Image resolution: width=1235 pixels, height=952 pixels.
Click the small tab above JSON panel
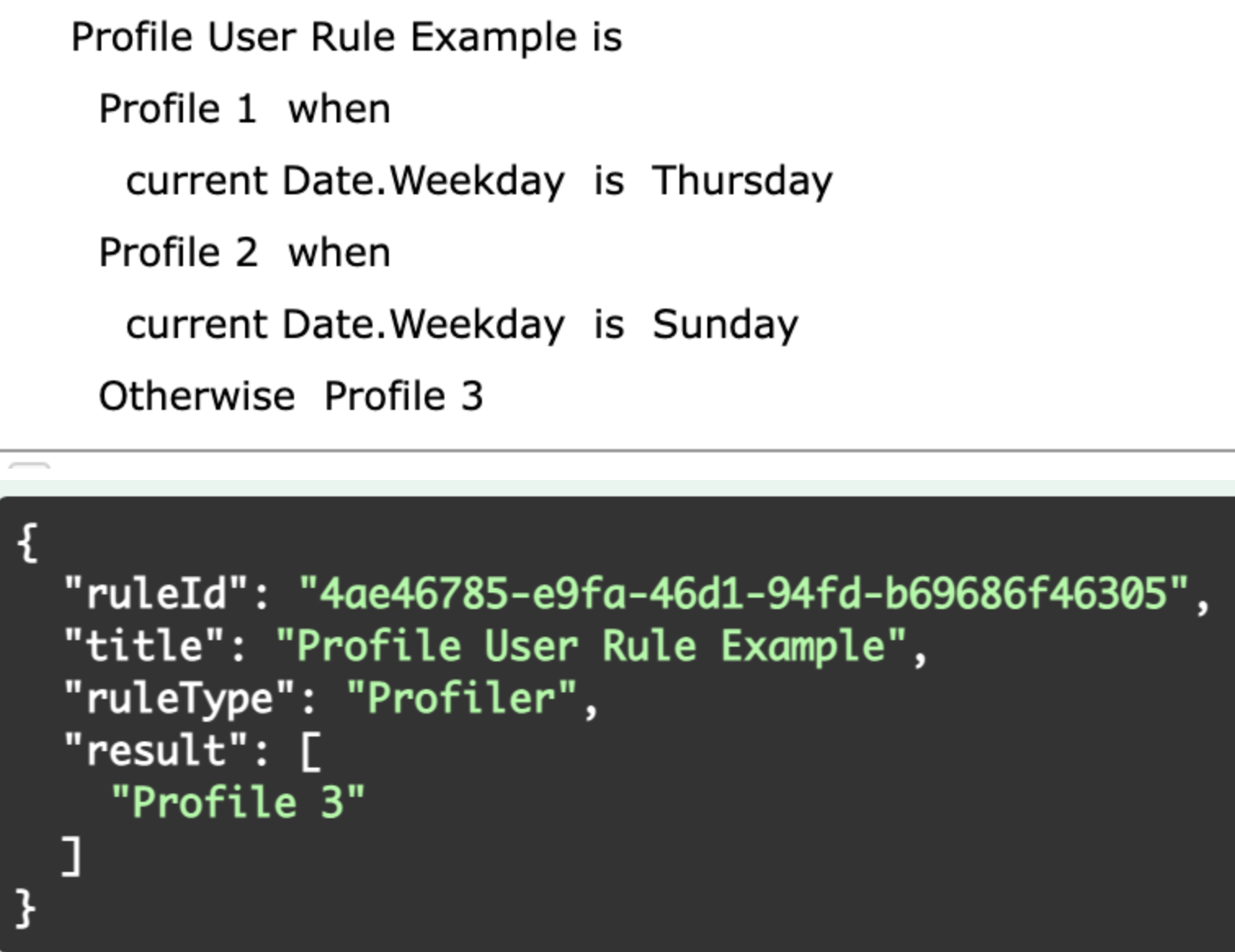tap(29, 469)
